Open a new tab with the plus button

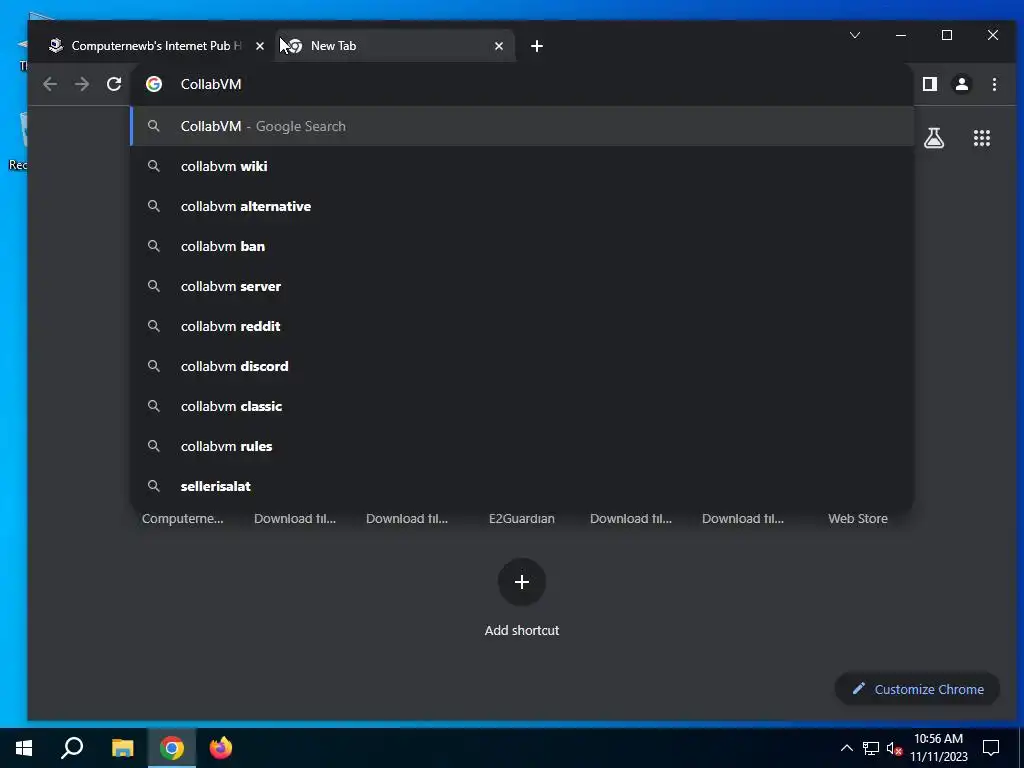pos(537,46)
